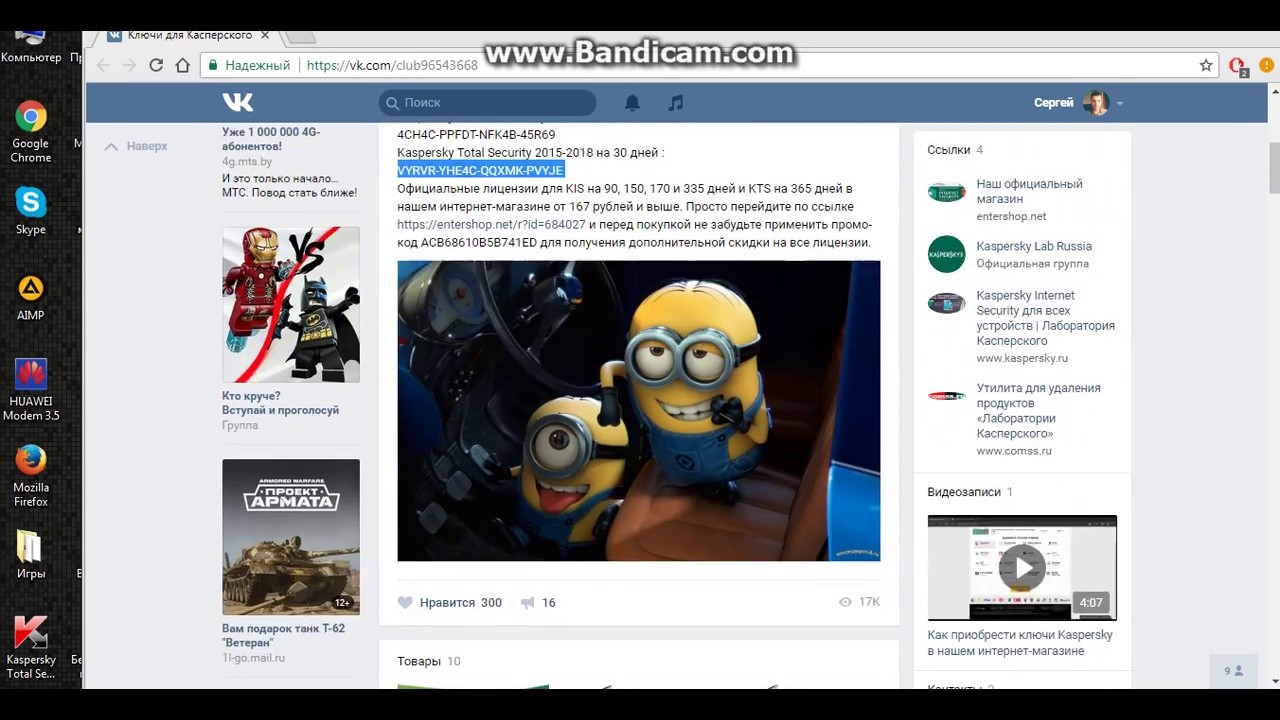Click the 17K views counter
1280x720 pixels.
tap(859, 602)
